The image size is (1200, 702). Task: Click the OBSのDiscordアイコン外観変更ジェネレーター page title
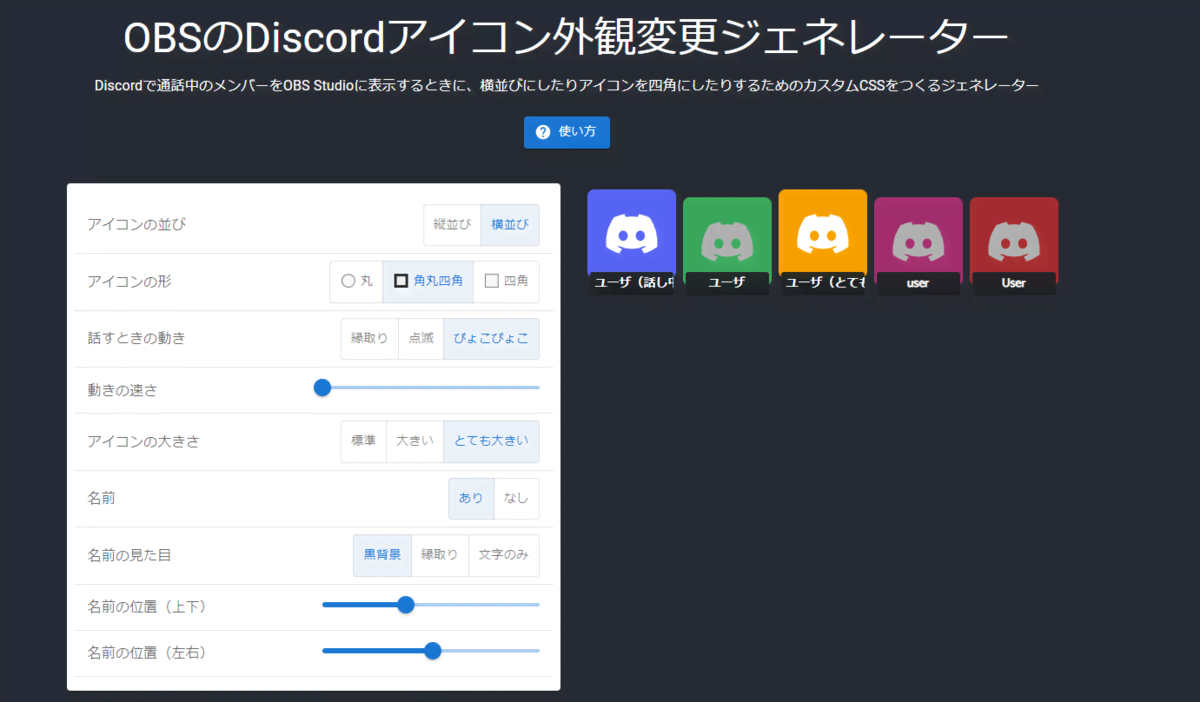(566, 38)
